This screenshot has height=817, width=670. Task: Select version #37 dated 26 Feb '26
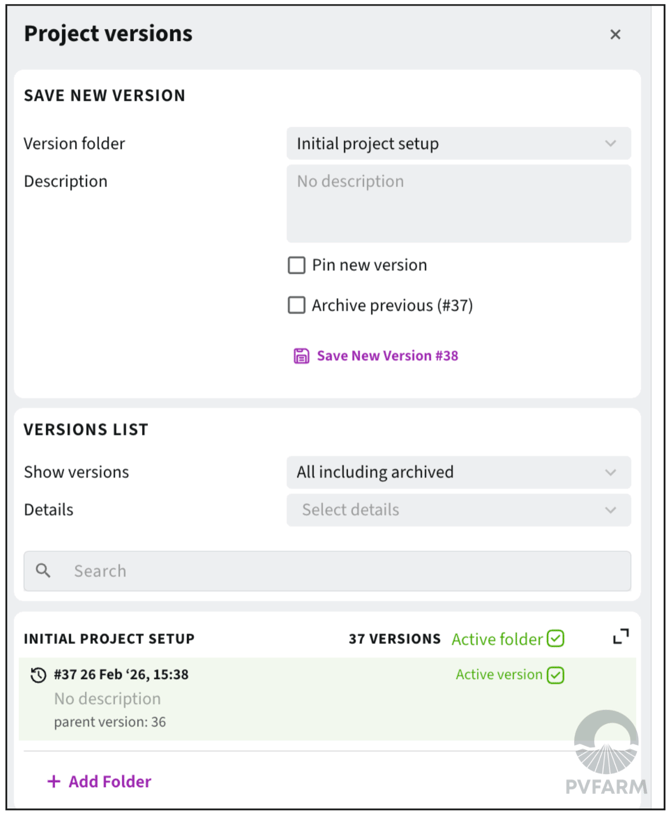[x=121, y=675]
